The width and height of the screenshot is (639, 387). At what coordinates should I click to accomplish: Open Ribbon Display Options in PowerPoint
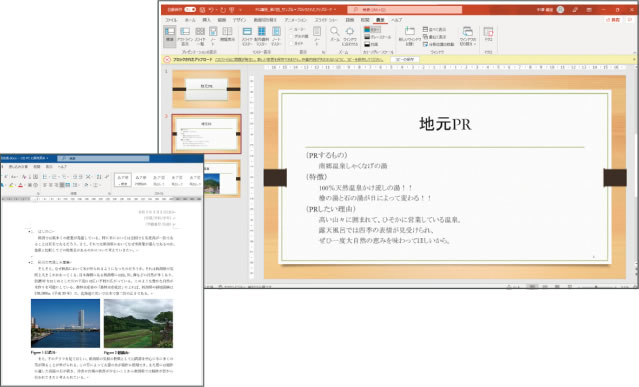coord(589,9)
